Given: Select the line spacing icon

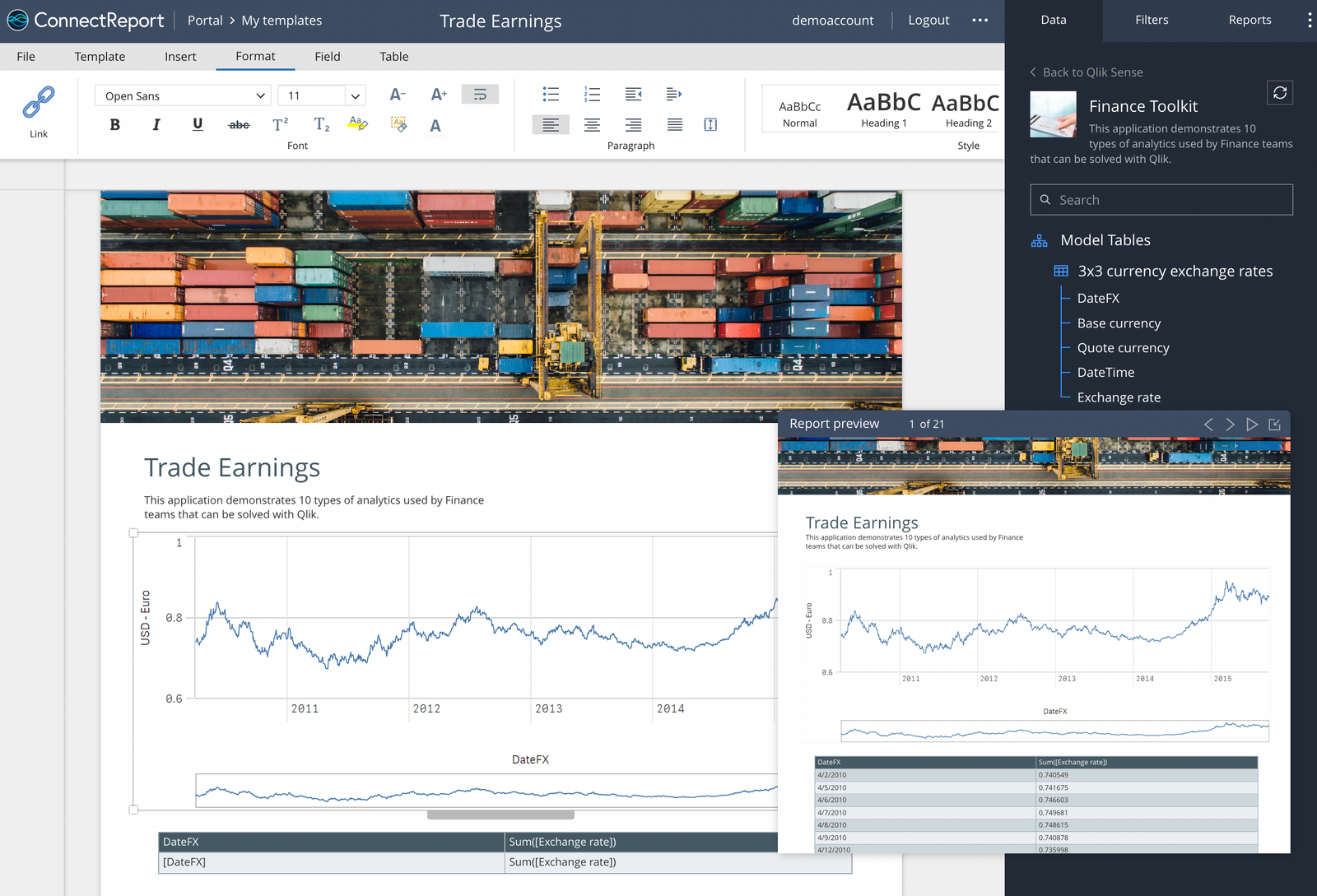Looking at the screenshot, I should coord(710,124).
